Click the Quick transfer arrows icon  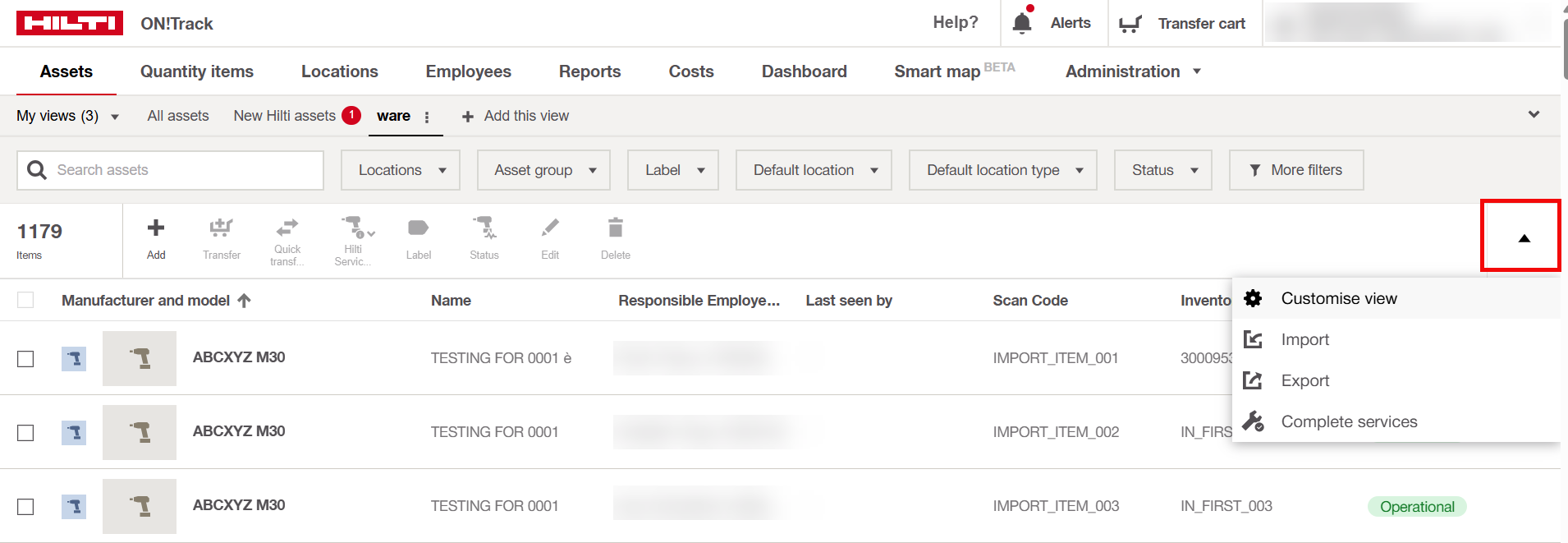[x=287, y=228]
